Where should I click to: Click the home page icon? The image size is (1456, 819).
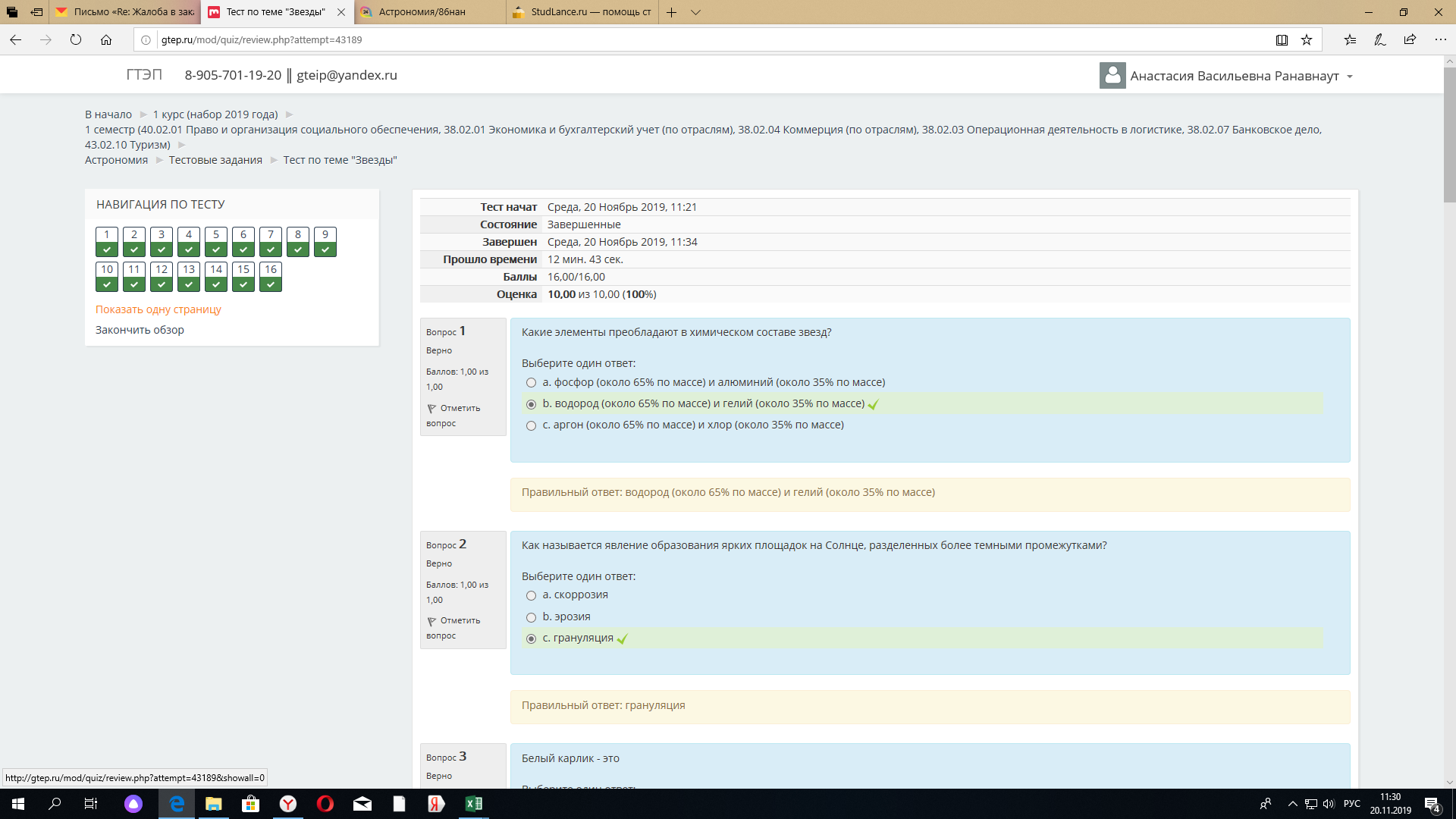tap(106, 40)
